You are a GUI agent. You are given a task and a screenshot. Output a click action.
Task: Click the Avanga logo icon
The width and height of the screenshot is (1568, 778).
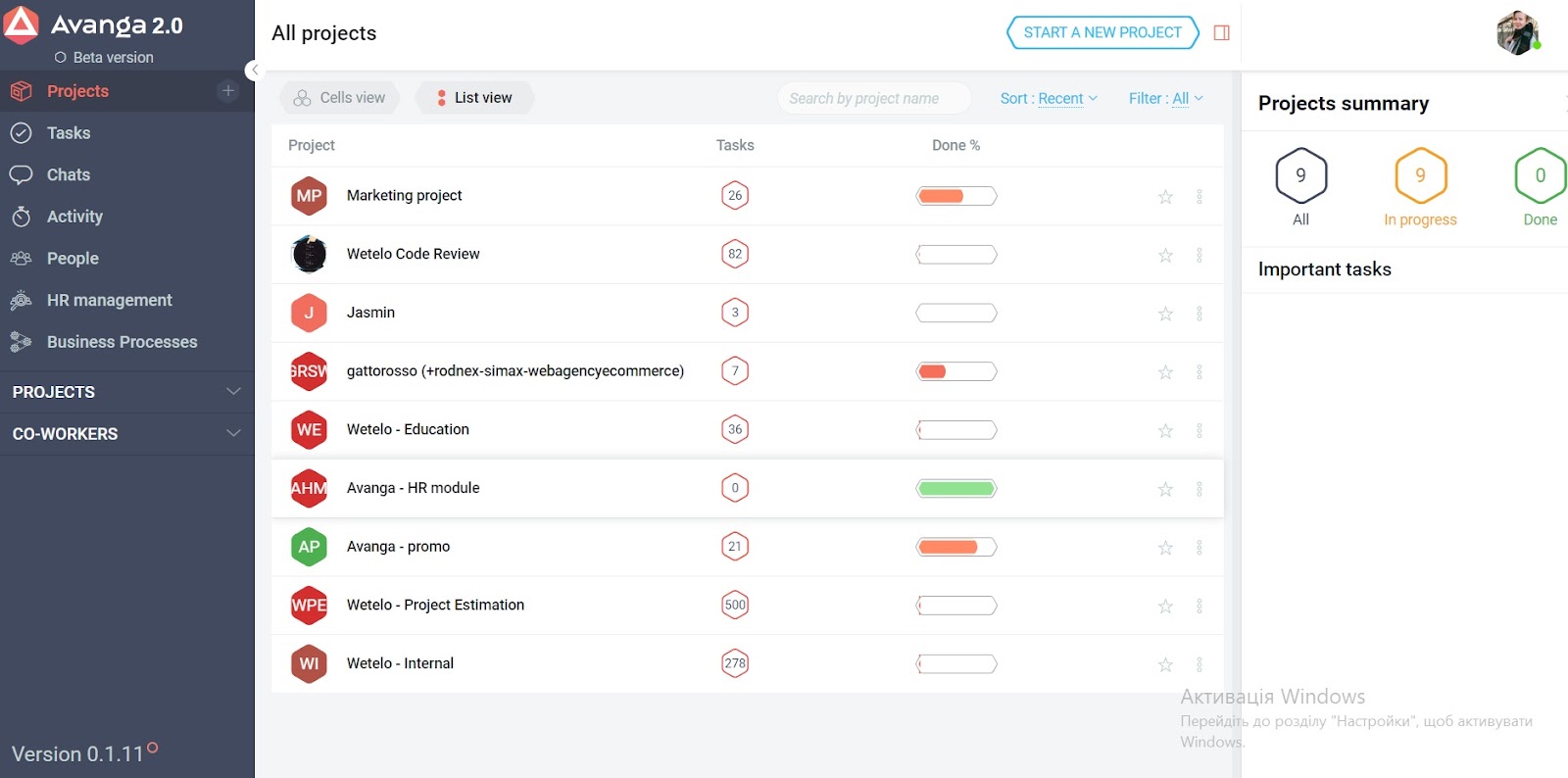coord(21,25)
